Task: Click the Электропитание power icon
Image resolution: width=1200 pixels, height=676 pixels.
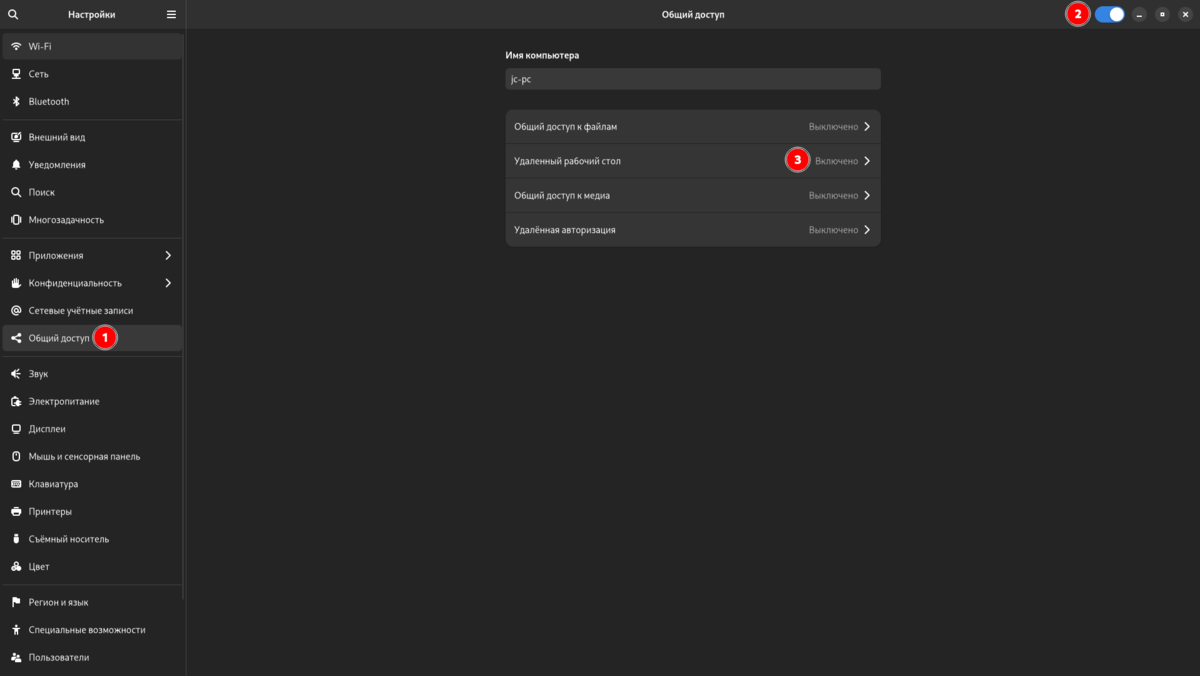Action: (16, 401)
